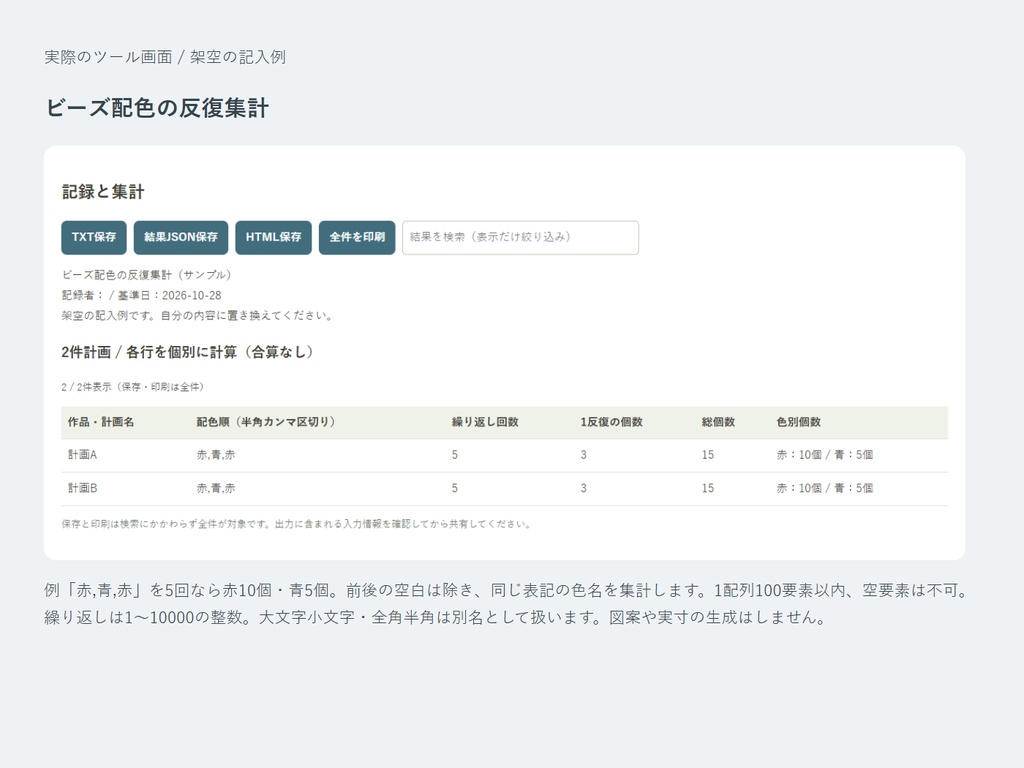Click the 保存と印刷は検索にかかわらず footer note

pos(297,524)
